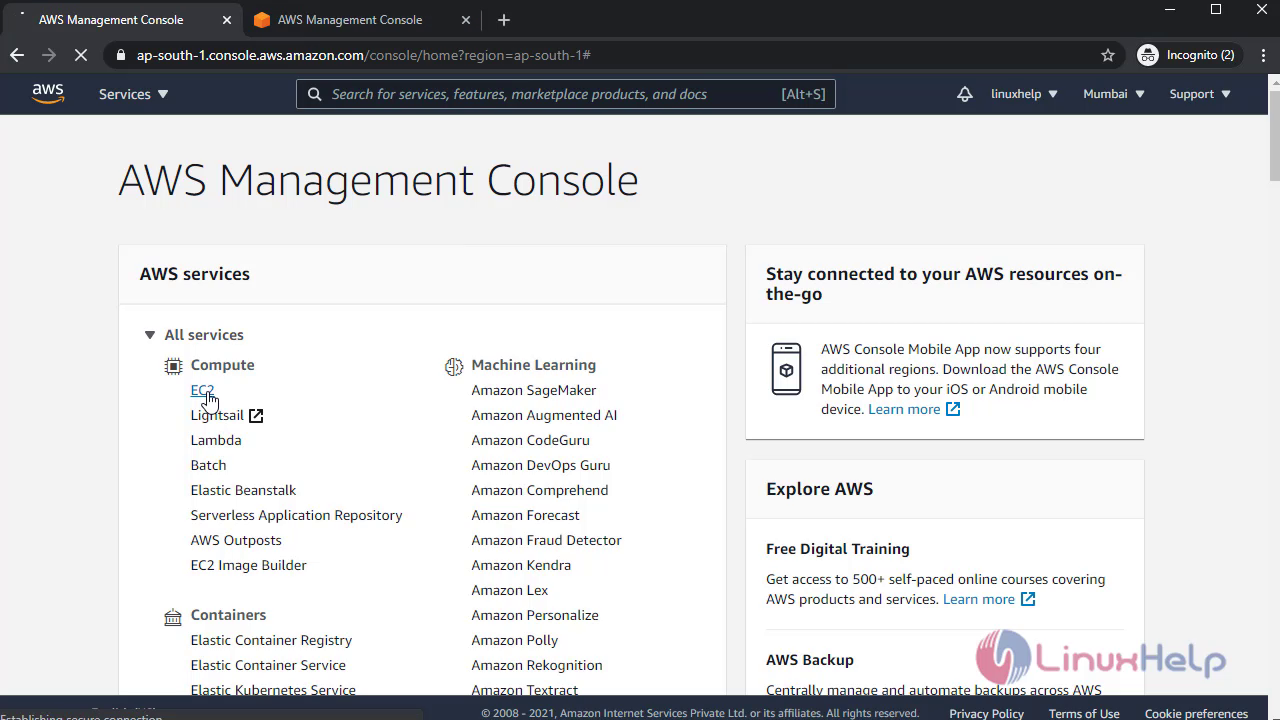Click the search magnifier icon
1280x720 pixels.
[314, 94]
